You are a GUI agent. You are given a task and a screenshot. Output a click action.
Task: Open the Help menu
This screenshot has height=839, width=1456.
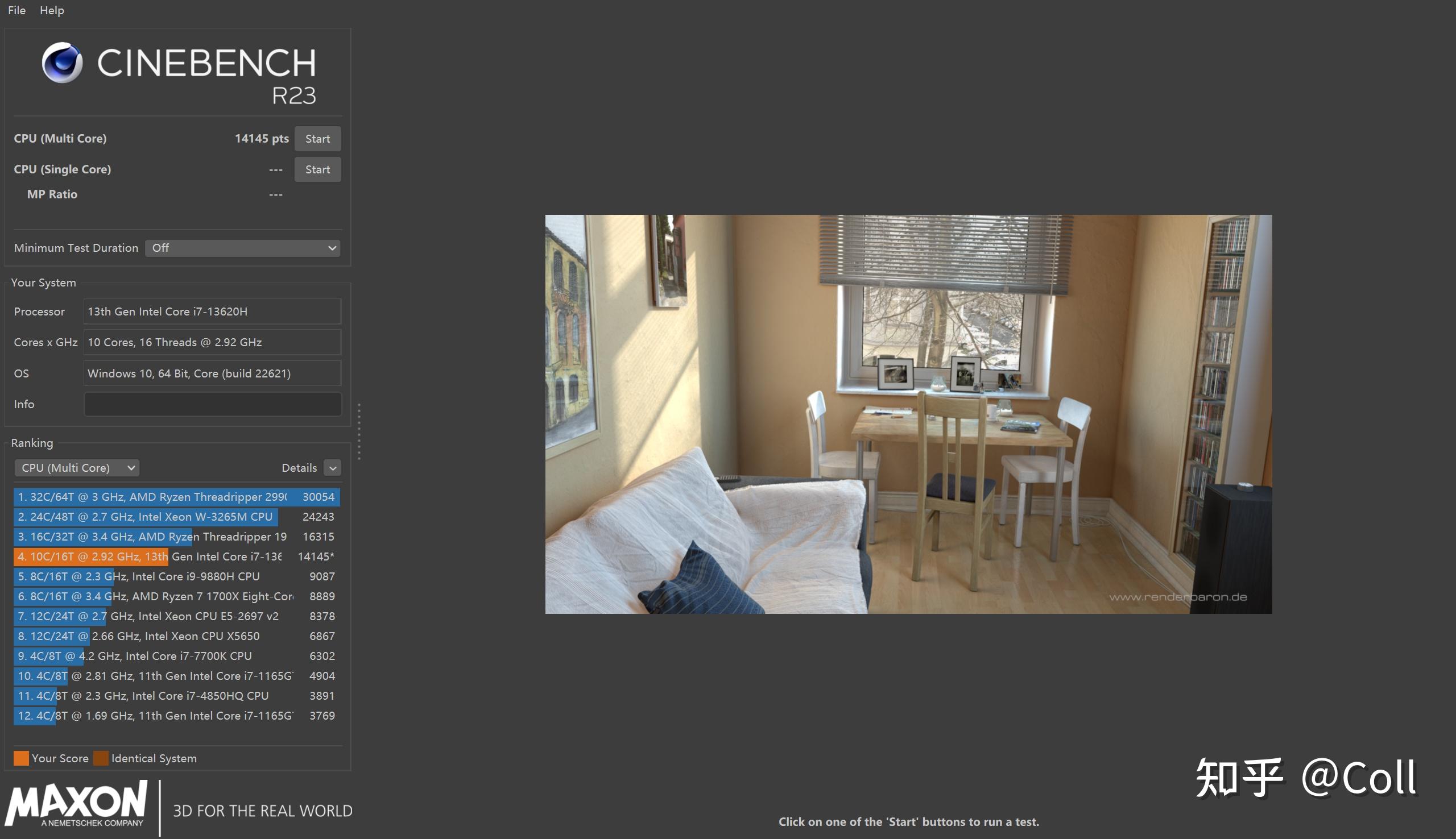click(52, 10)
